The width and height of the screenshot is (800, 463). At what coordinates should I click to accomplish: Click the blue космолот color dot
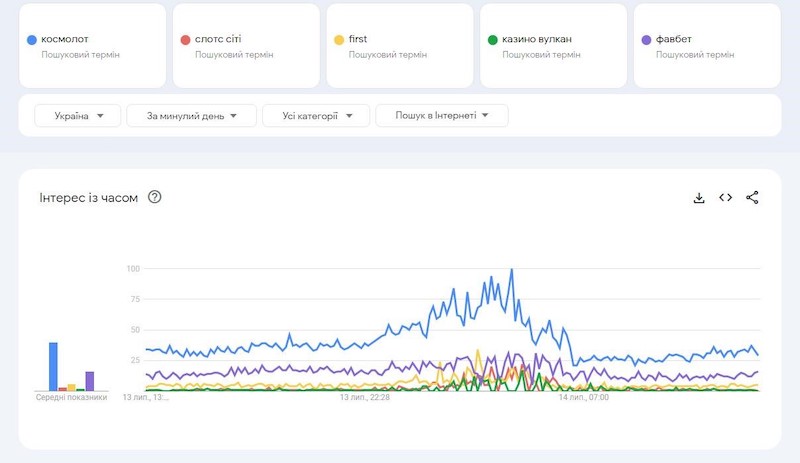[32, 40]
